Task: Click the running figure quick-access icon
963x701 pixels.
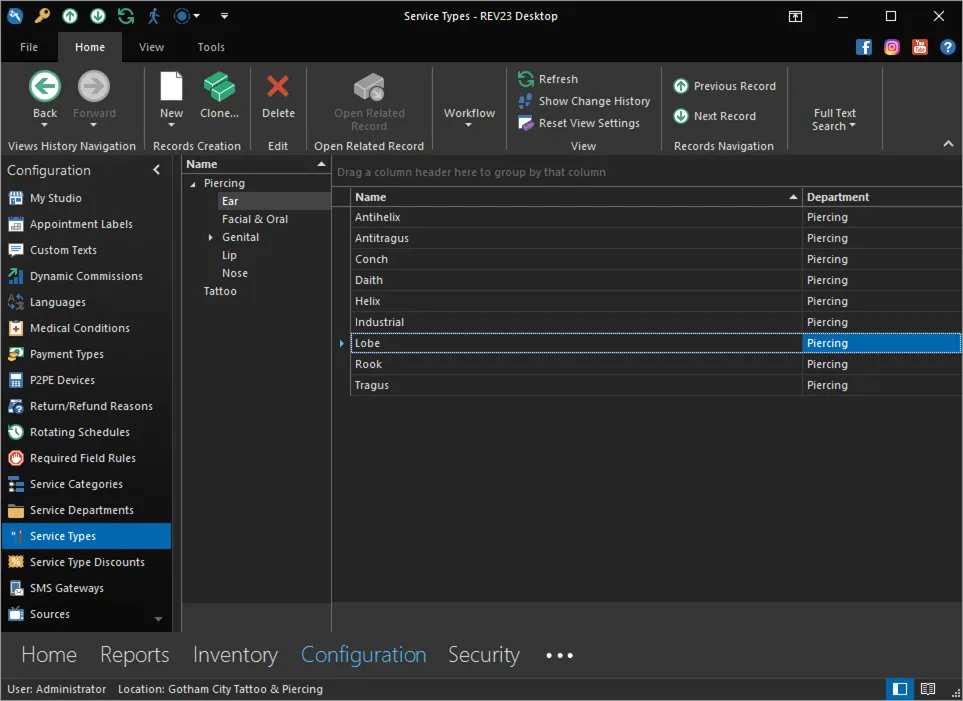Action: click(x=154, y=16)
